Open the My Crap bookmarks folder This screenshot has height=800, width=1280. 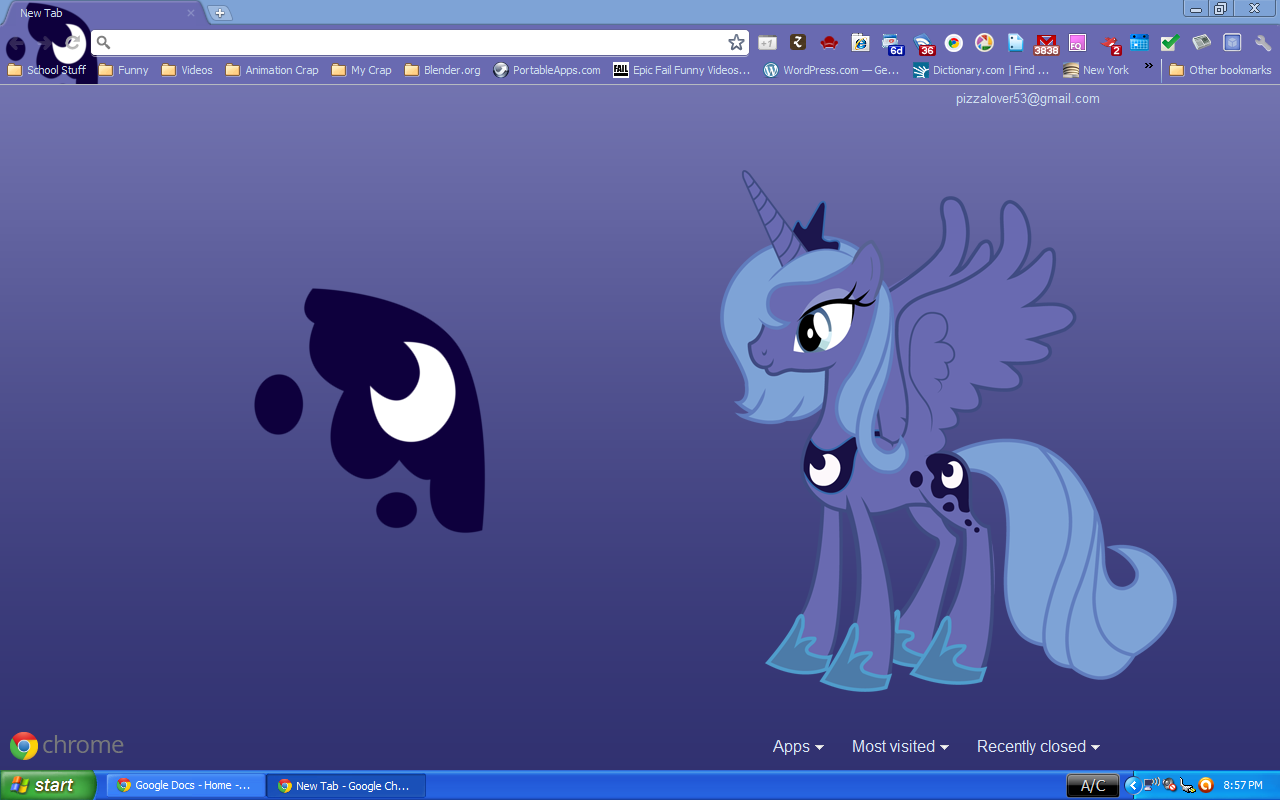pos(361,70)
